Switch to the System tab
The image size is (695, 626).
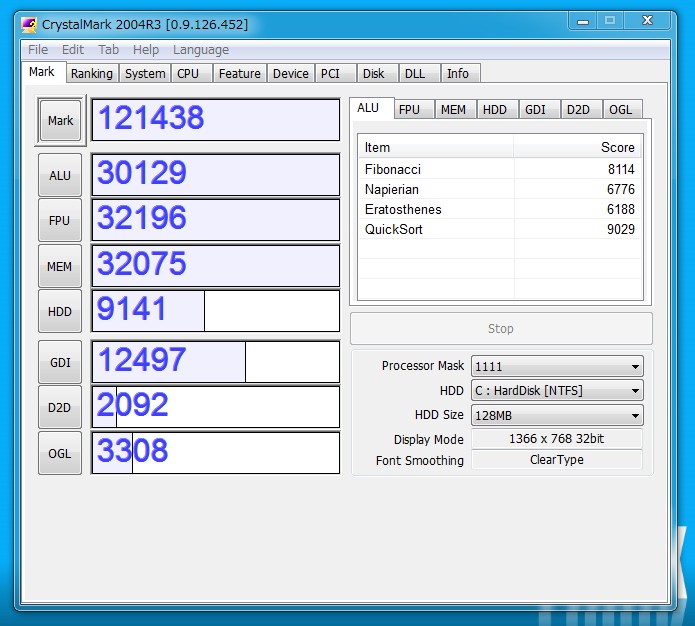[x=145, y=73]
